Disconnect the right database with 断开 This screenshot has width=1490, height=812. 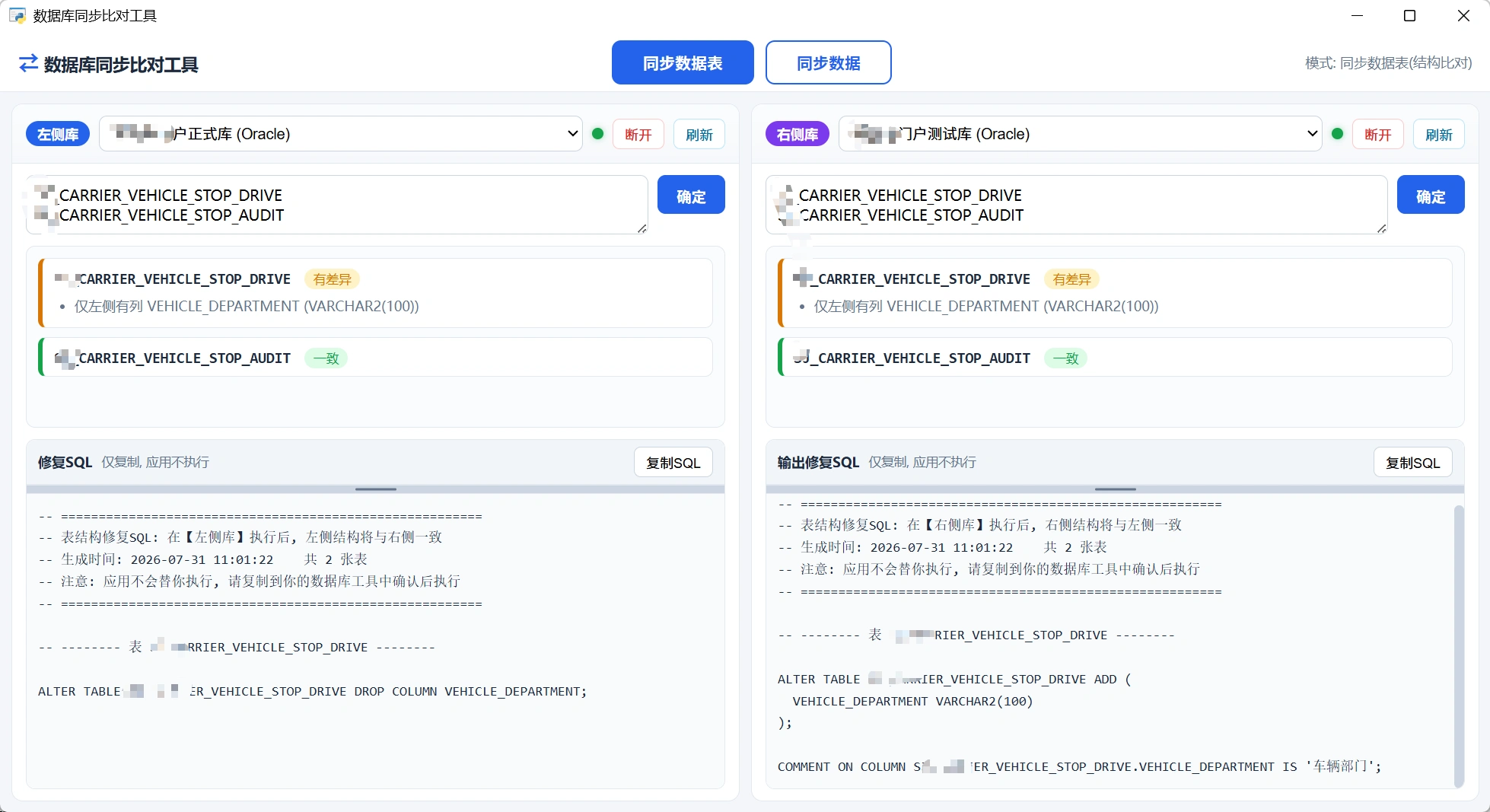pyautogui.click(x=1378, y=135)
